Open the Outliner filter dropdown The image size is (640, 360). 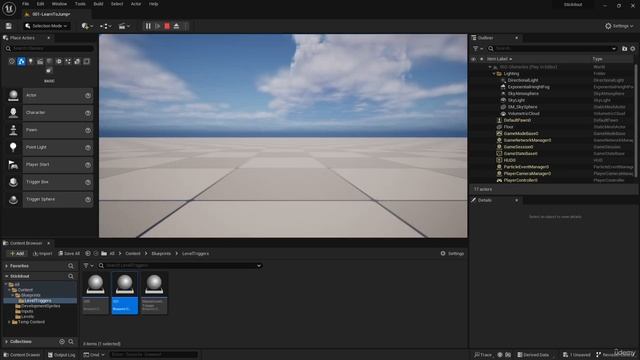[478, 49]
